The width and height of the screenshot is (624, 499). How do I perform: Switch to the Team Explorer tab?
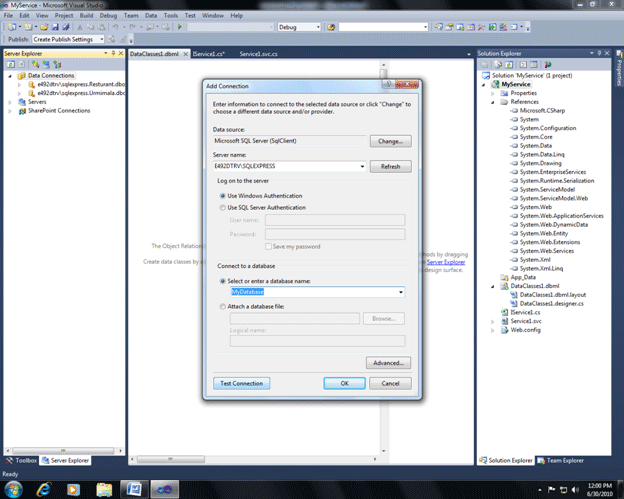[560, 460]
